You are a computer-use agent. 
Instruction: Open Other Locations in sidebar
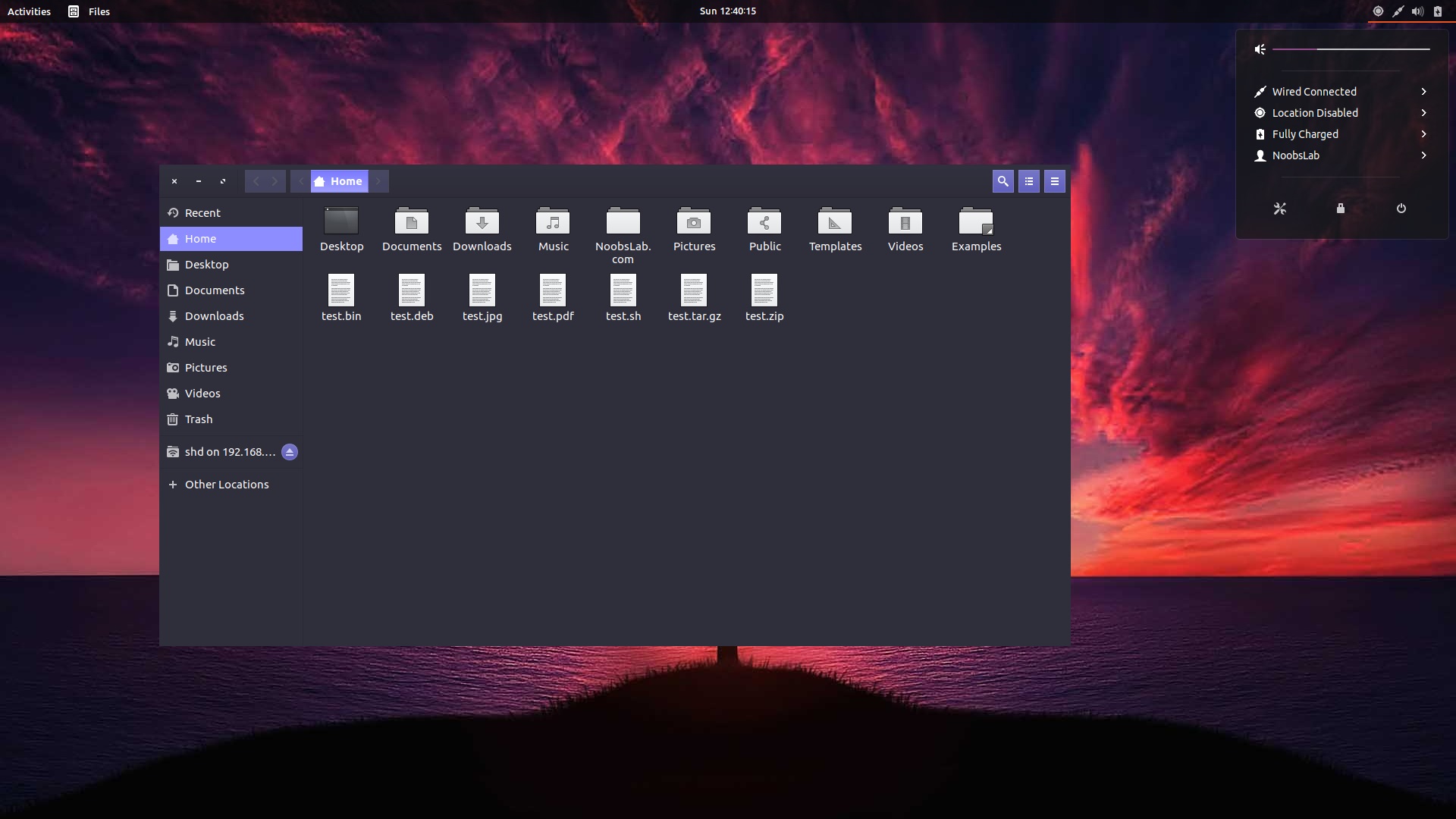click(226, 485)
